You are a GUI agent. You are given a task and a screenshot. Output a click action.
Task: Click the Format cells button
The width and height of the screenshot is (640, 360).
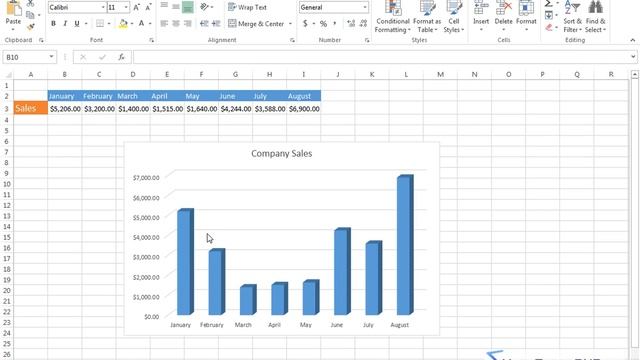(526, 16)
